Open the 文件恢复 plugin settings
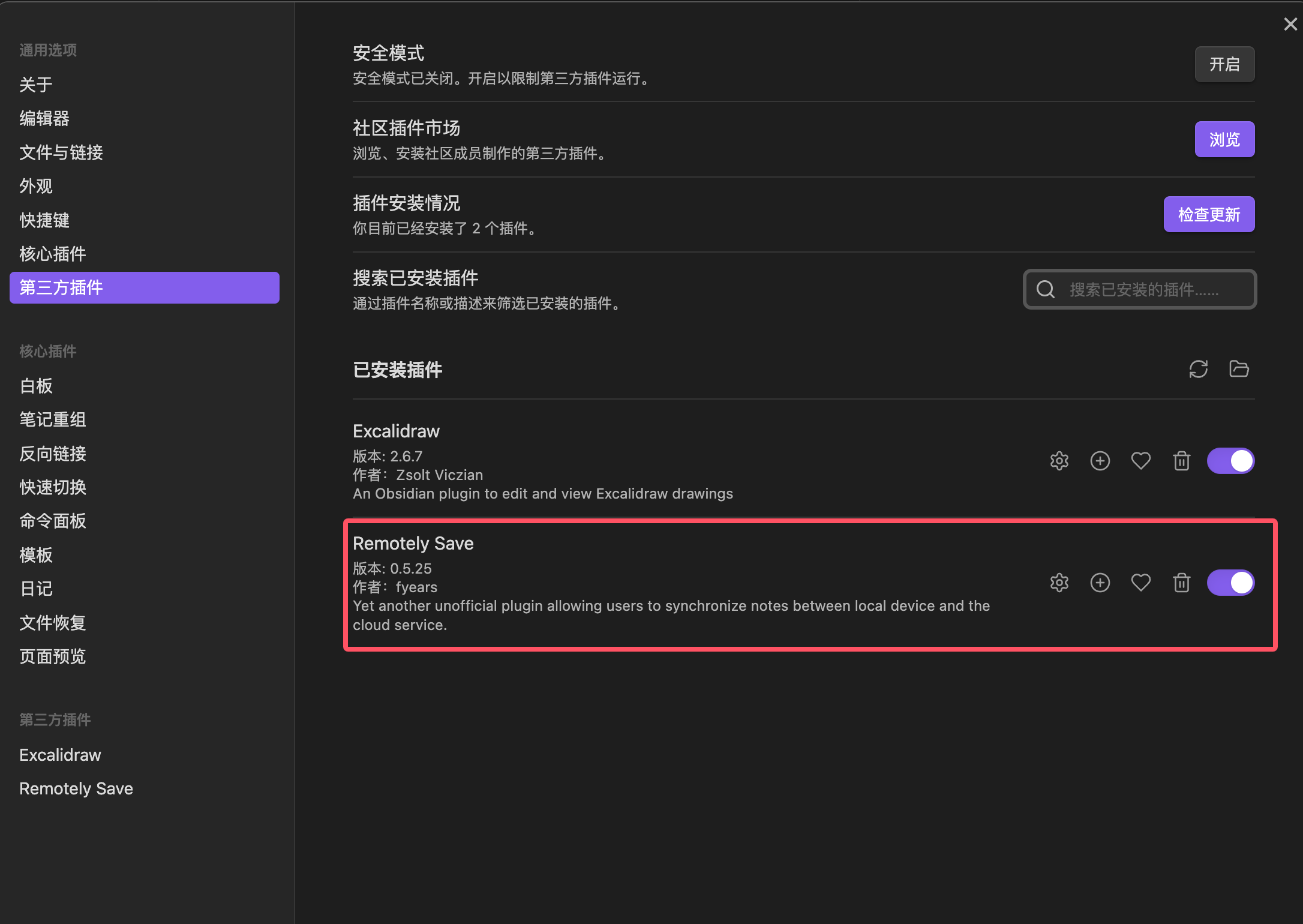This screenshot has width=1303, height=924. click(x=145, y=623)
